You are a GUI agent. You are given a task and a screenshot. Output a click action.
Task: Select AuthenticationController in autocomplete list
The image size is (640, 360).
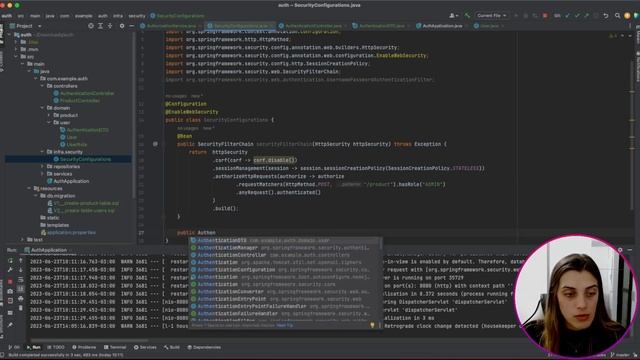point(286,255)
